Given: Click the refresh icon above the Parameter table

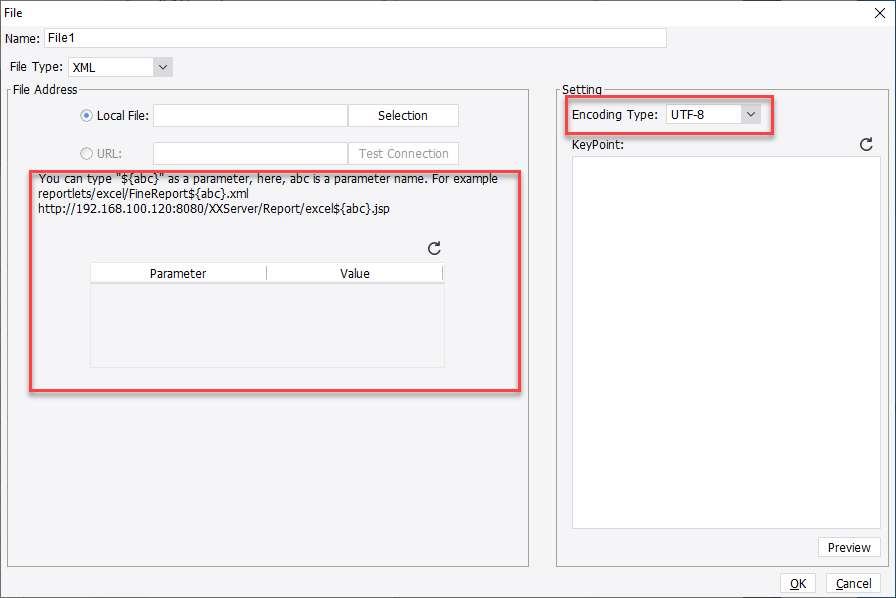Looking at the screenshot, I should [x=434, y=248].
